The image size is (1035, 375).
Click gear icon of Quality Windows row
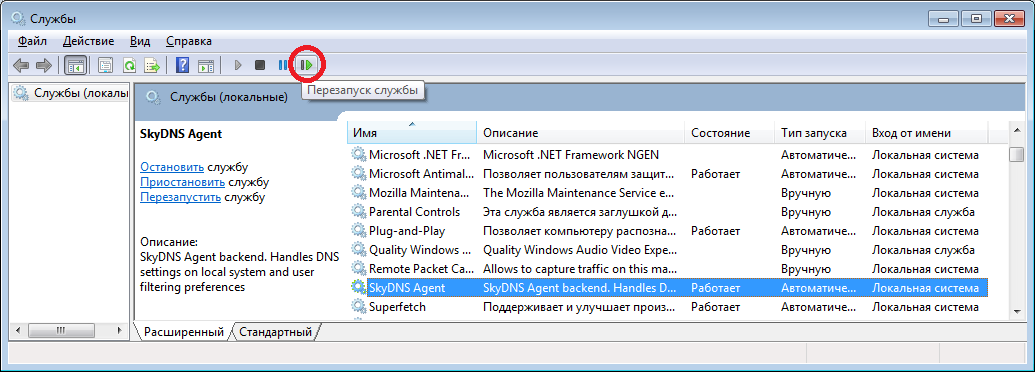358,250
